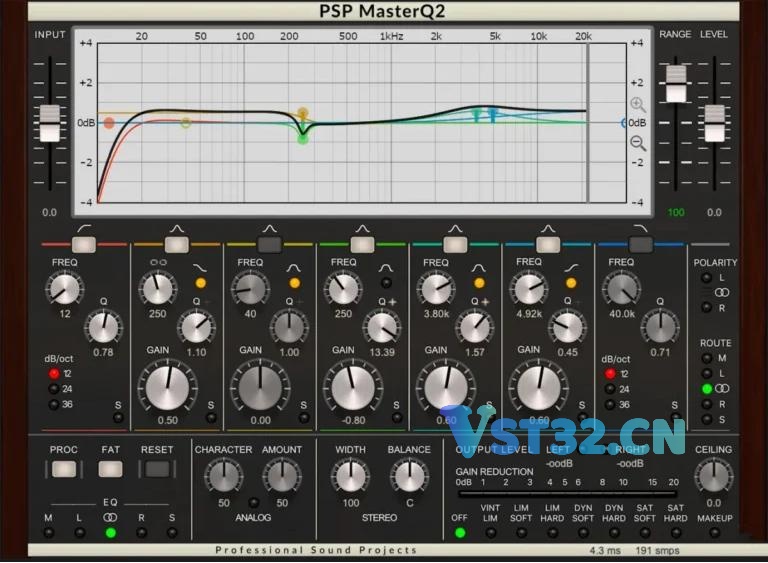The width and height of the screenshot is (768, 563).
Task: Click the red high-pass node on graph
Action: click(109, 123)
